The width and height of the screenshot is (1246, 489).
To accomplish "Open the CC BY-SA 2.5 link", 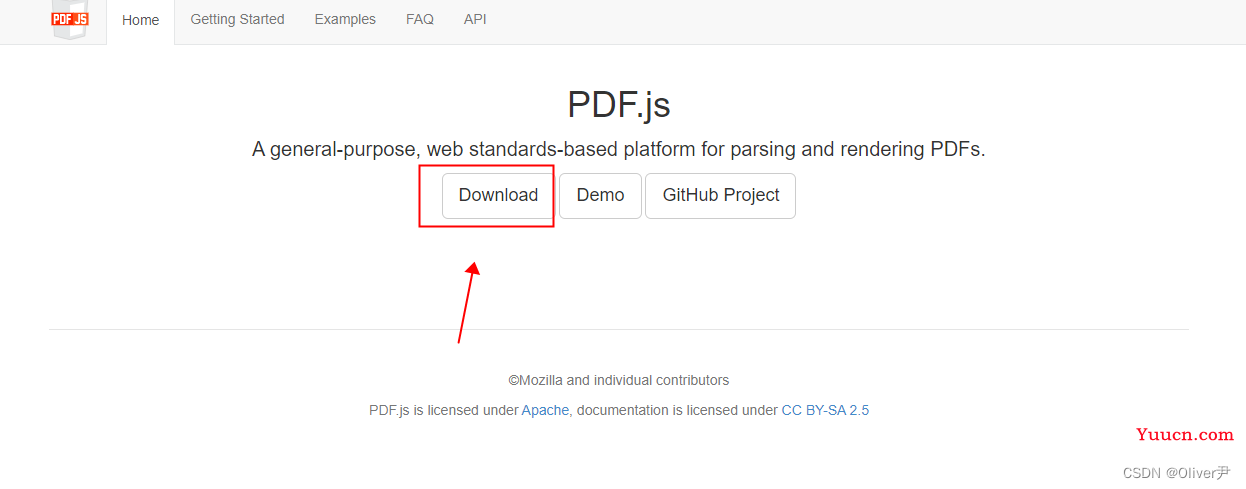I will point(825,410).
